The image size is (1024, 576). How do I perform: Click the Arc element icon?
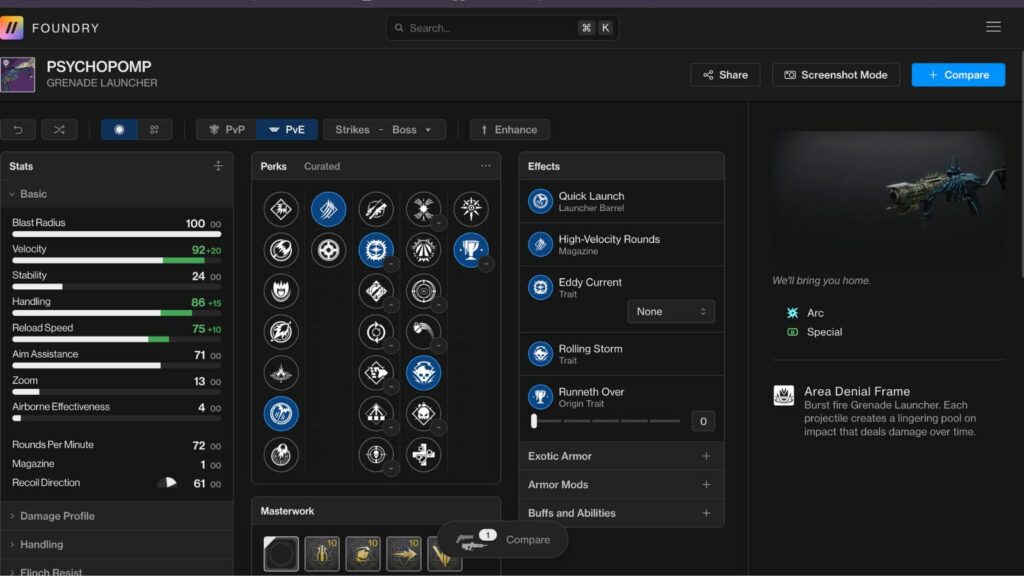click(792, 313)
